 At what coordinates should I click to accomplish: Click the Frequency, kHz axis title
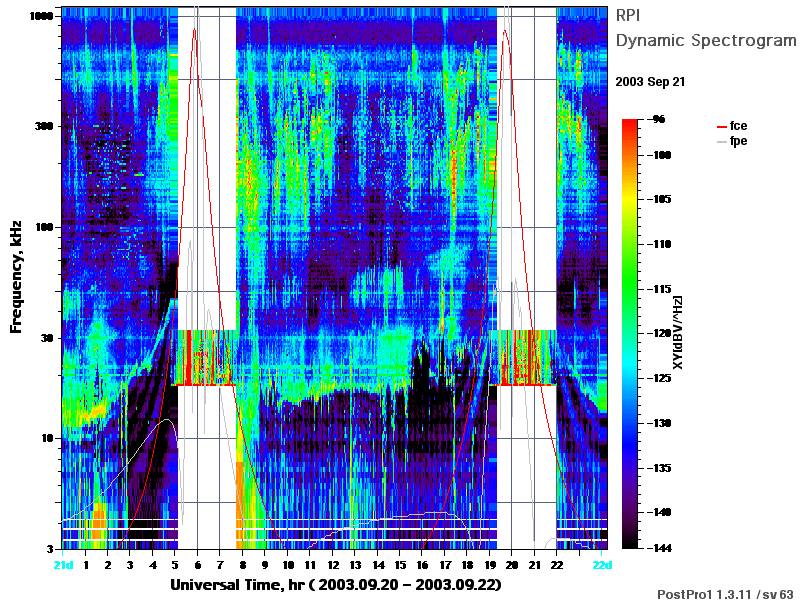coord(16,277)
